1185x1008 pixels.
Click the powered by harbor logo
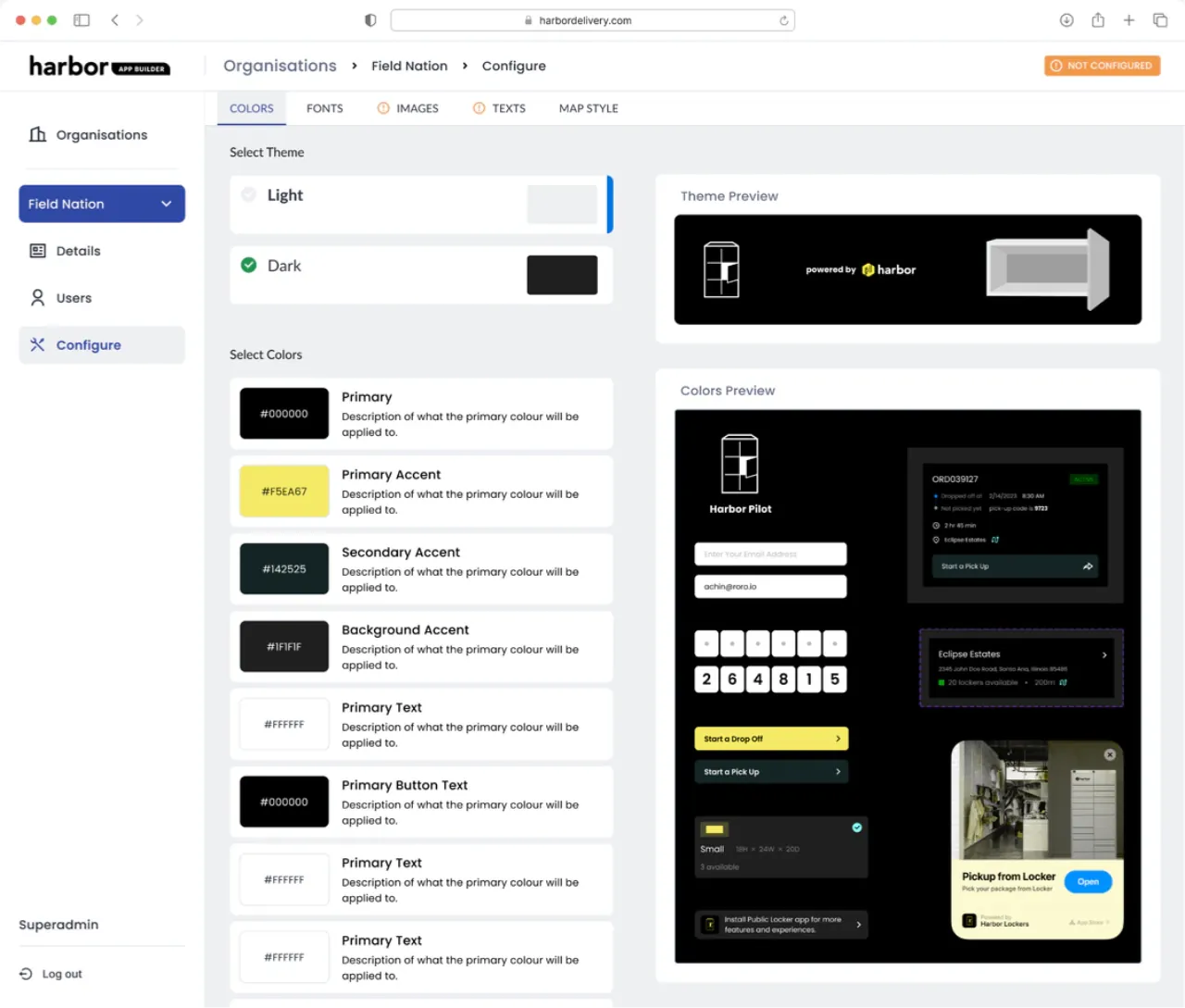[860, 270]
